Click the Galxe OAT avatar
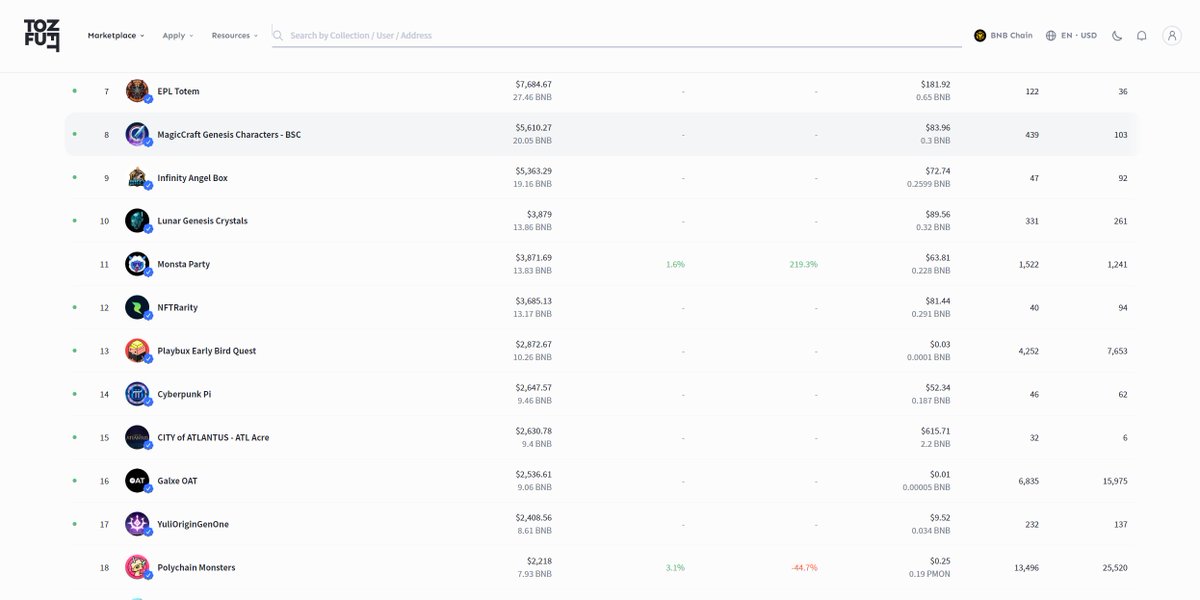The width and height of the screenshot is (1200, 600). (x=138, y=481)
